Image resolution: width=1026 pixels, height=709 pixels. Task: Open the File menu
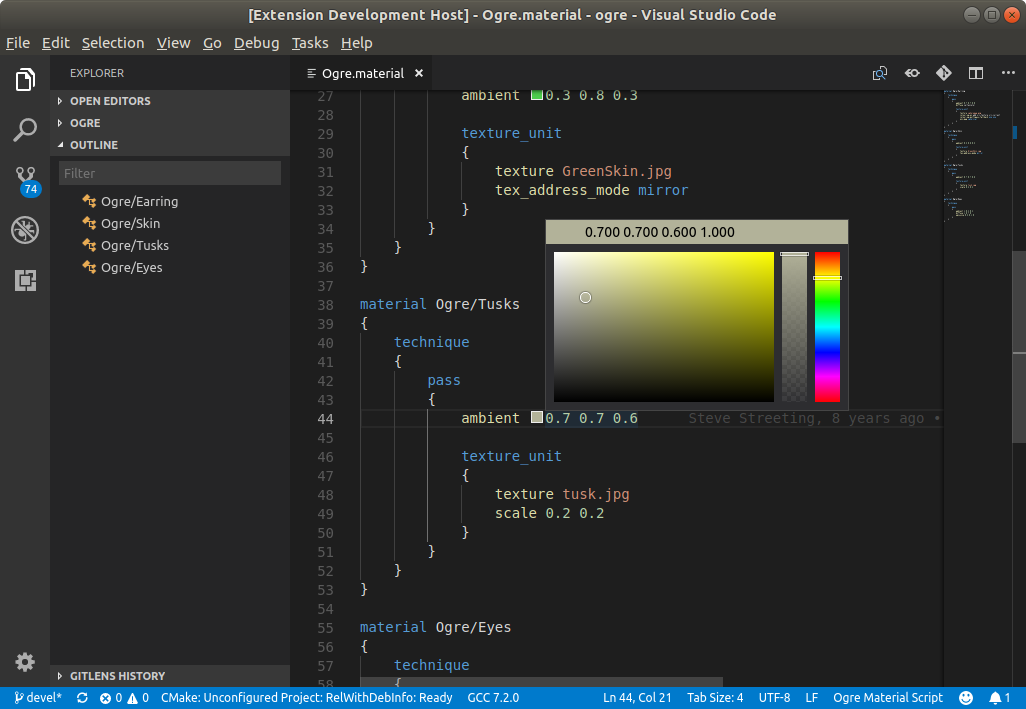18,43
